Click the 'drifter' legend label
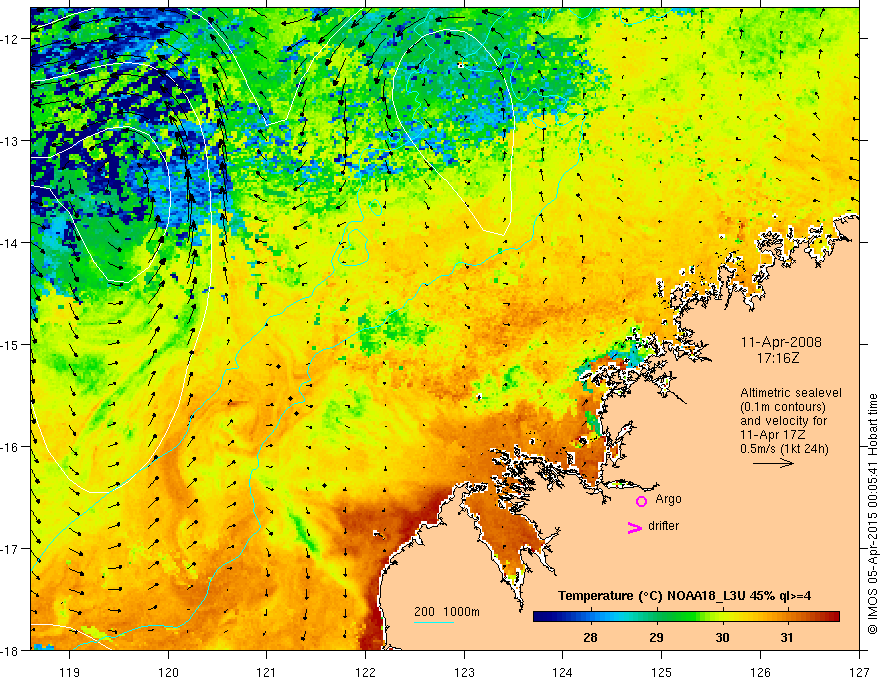The height and width of the screenshot is (680, 880). click(x=663, y=526)
